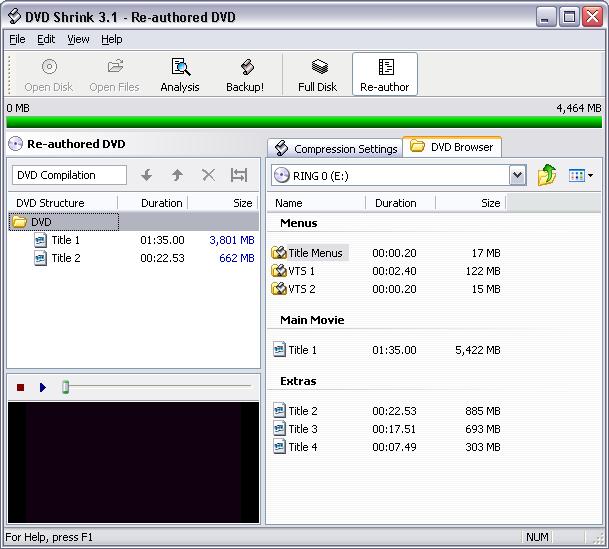Click the 303 MB size value
The image size is (609, 549).
click(483, 447)
